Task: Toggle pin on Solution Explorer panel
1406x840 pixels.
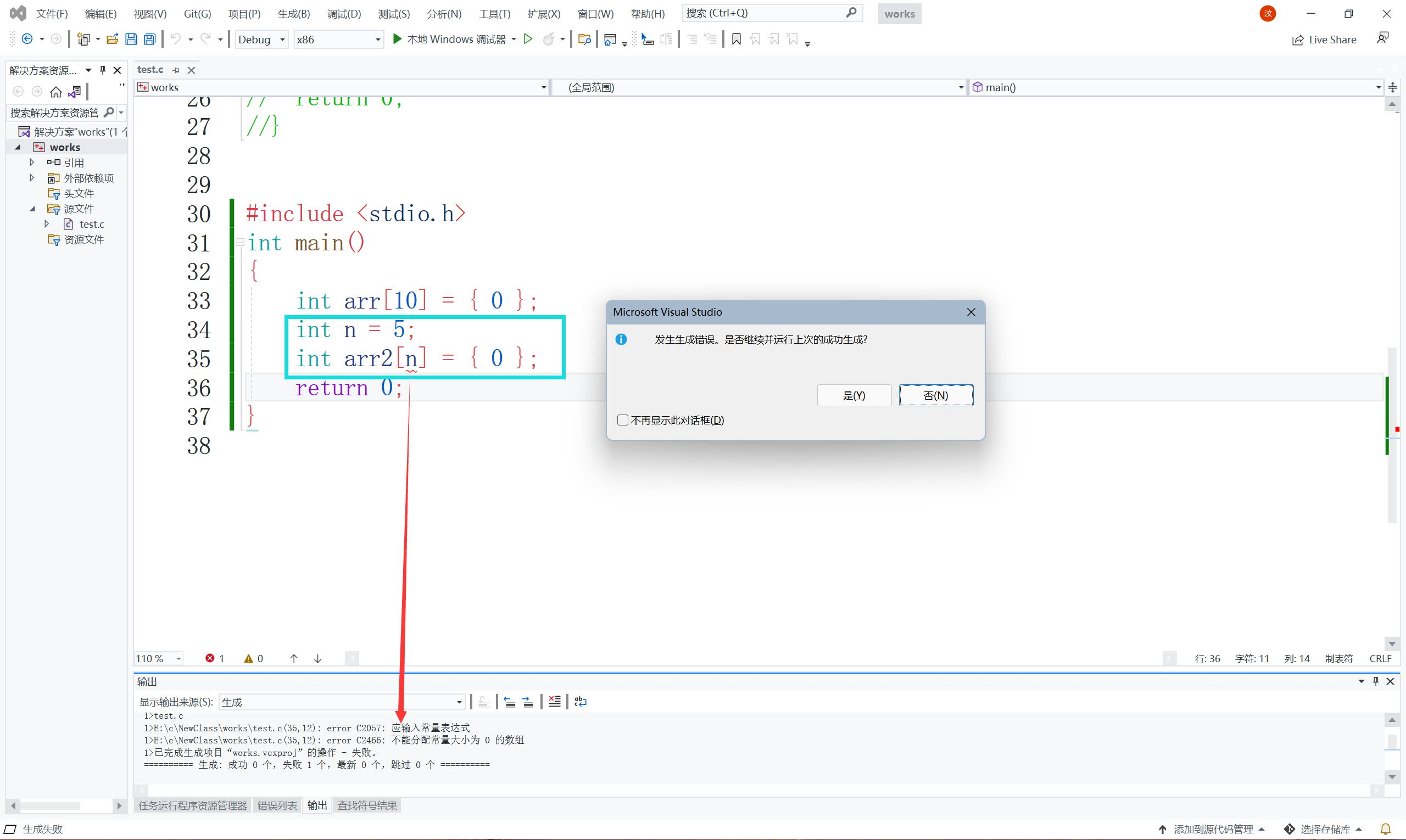Action: (103, 70)
